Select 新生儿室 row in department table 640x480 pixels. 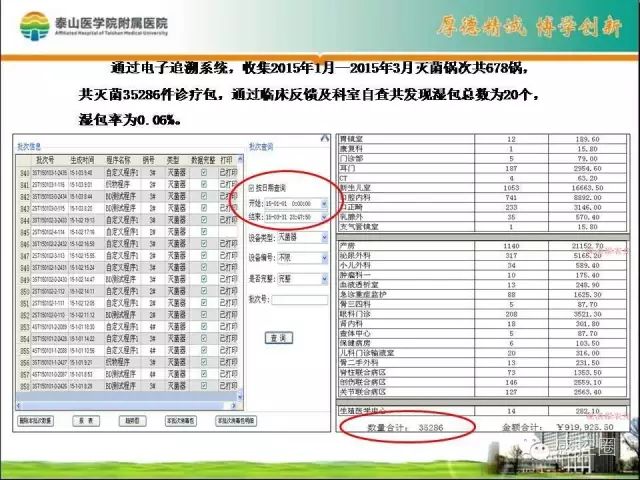click(x=482, y=188)
